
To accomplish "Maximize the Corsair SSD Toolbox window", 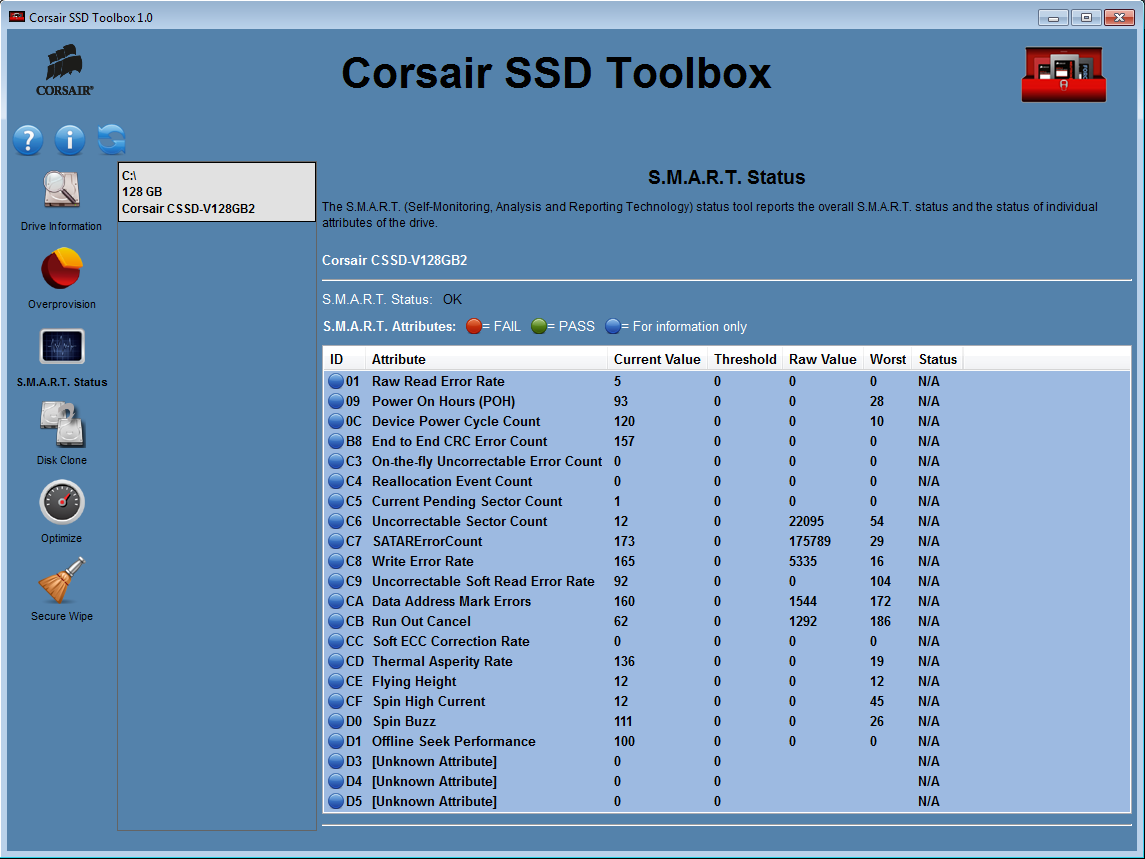I will [1086, 18].
